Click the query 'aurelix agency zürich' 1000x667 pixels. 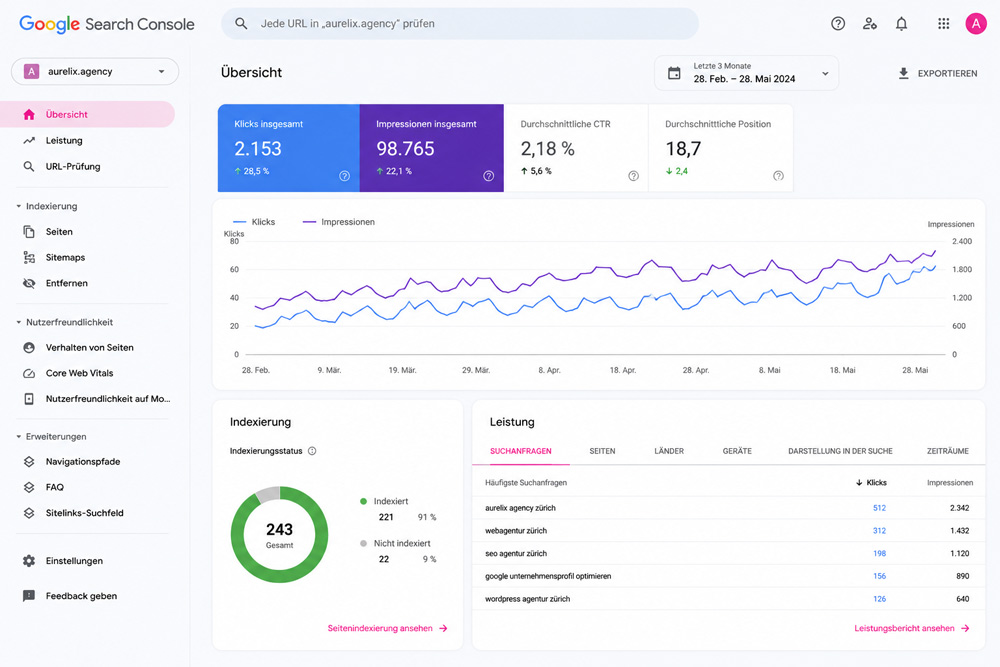[520, 508]
